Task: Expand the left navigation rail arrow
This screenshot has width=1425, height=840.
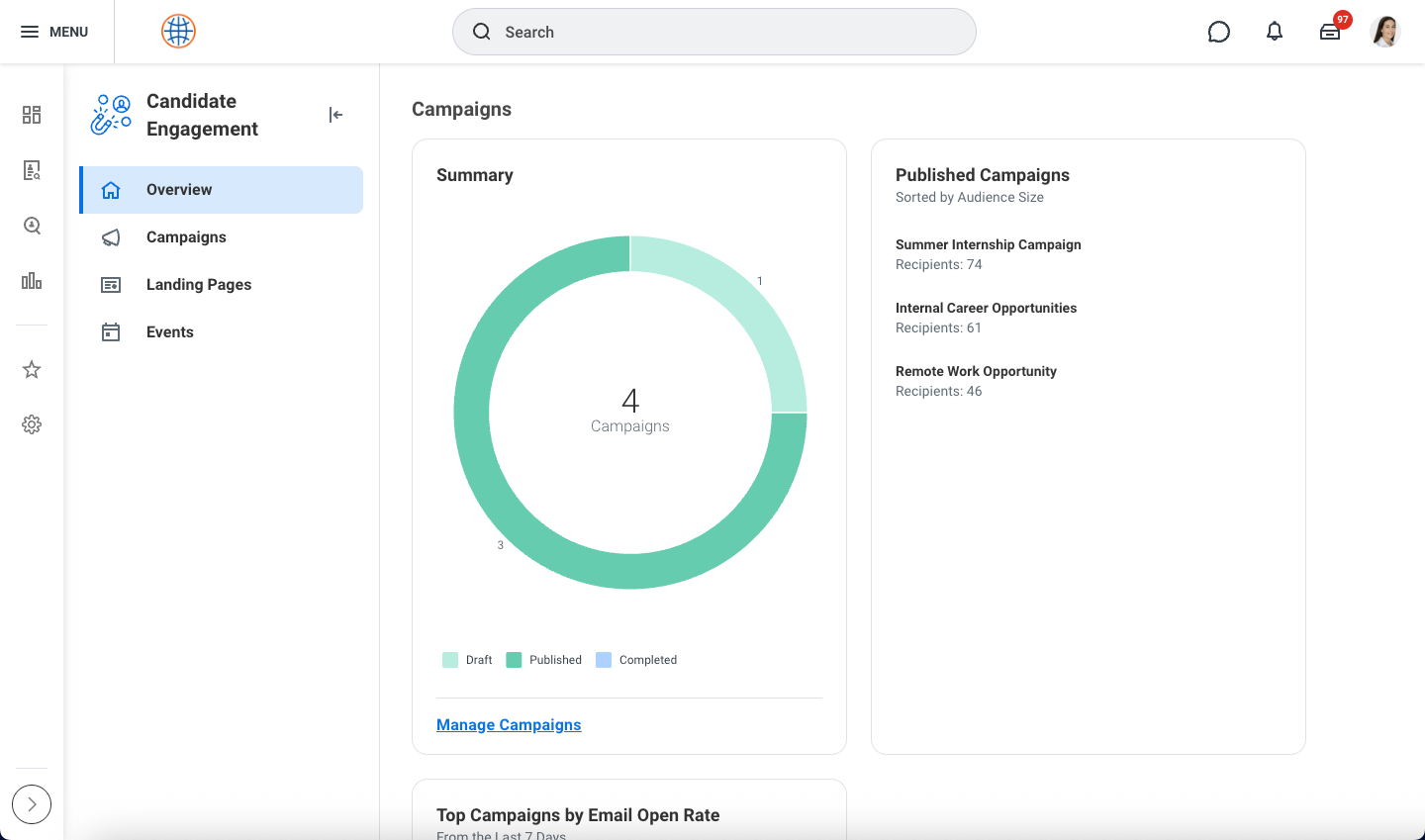Action: click(32, 804)
